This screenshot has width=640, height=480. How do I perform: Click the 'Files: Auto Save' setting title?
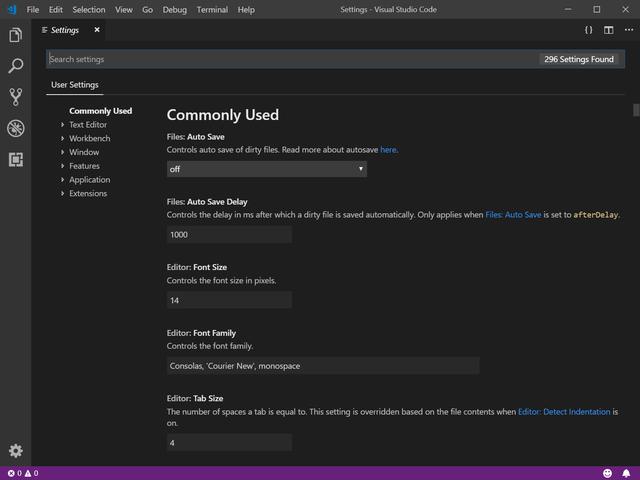[196, 137]
